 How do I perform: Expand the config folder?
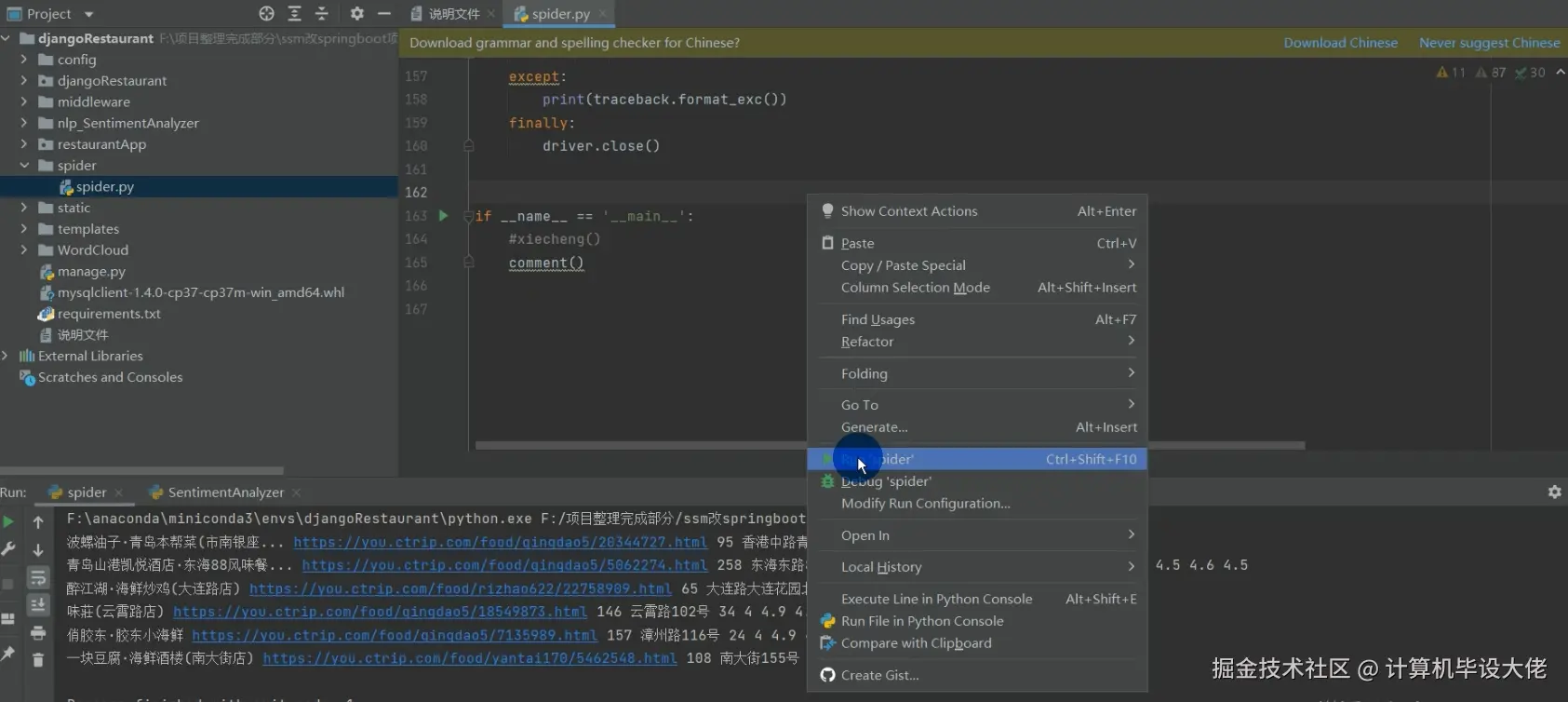(x=24, y=60)
